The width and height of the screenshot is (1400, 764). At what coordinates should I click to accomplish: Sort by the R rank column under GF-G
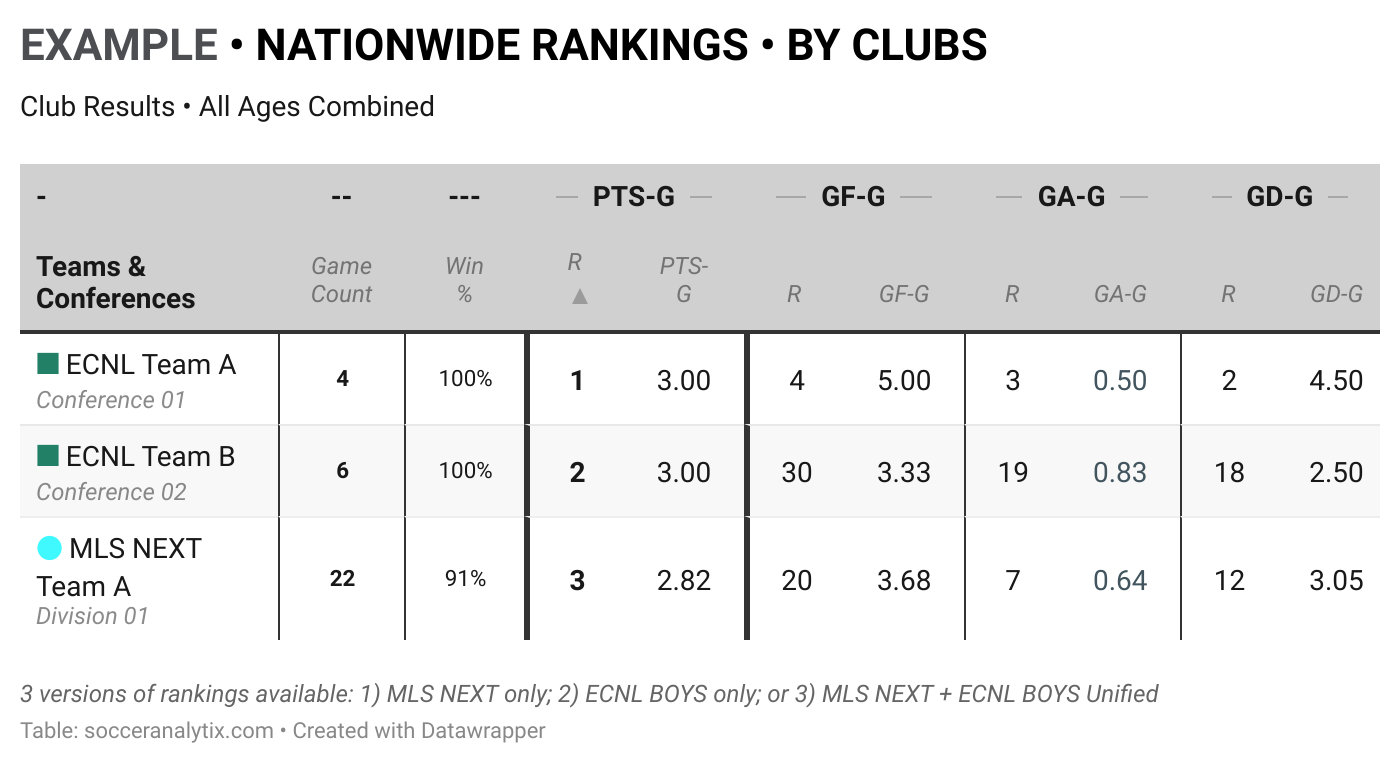coord(793,294)
